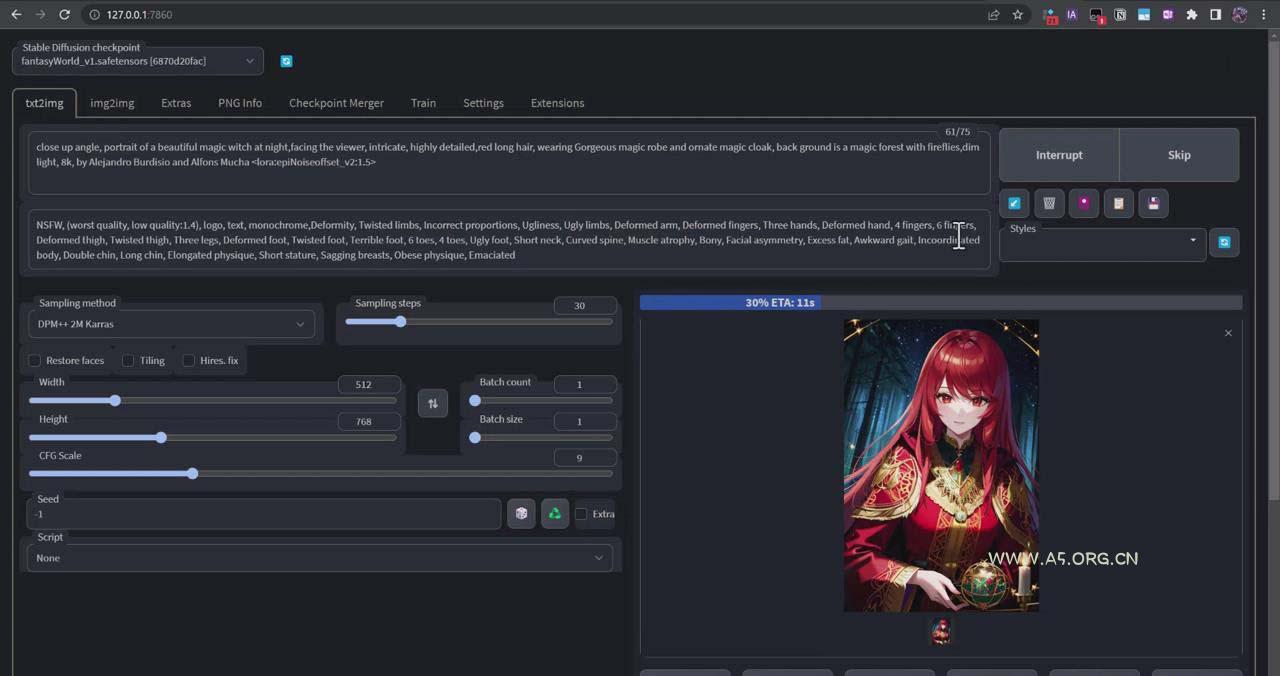This screenshot has width=1280, height=676.
Task: Click the small generated image thumbnail
Action: point(941,631)
